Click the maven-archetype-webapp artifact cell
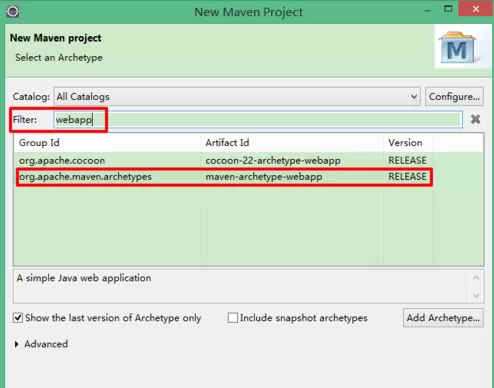This screenshot has width=494, height=388. 264,177
